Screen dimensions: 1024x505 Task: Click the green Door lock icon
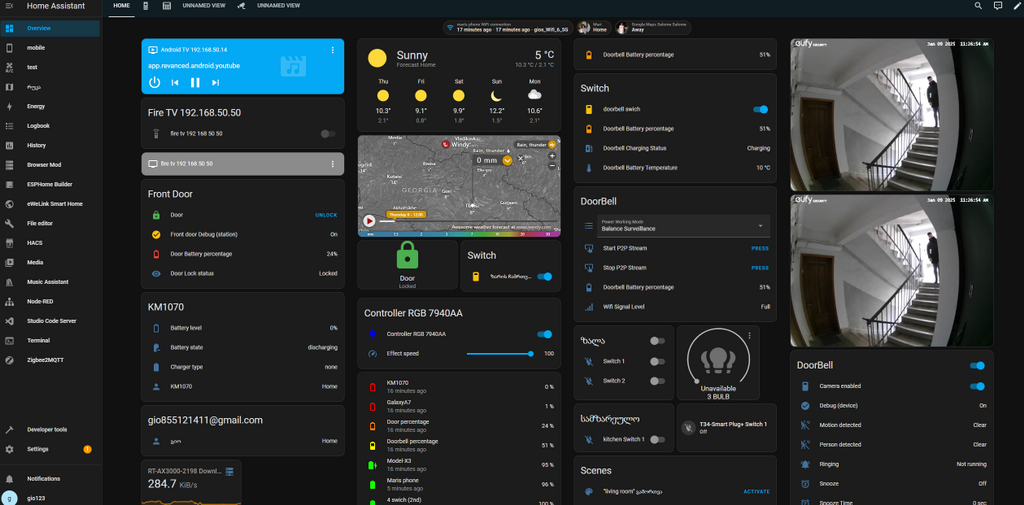407,255
